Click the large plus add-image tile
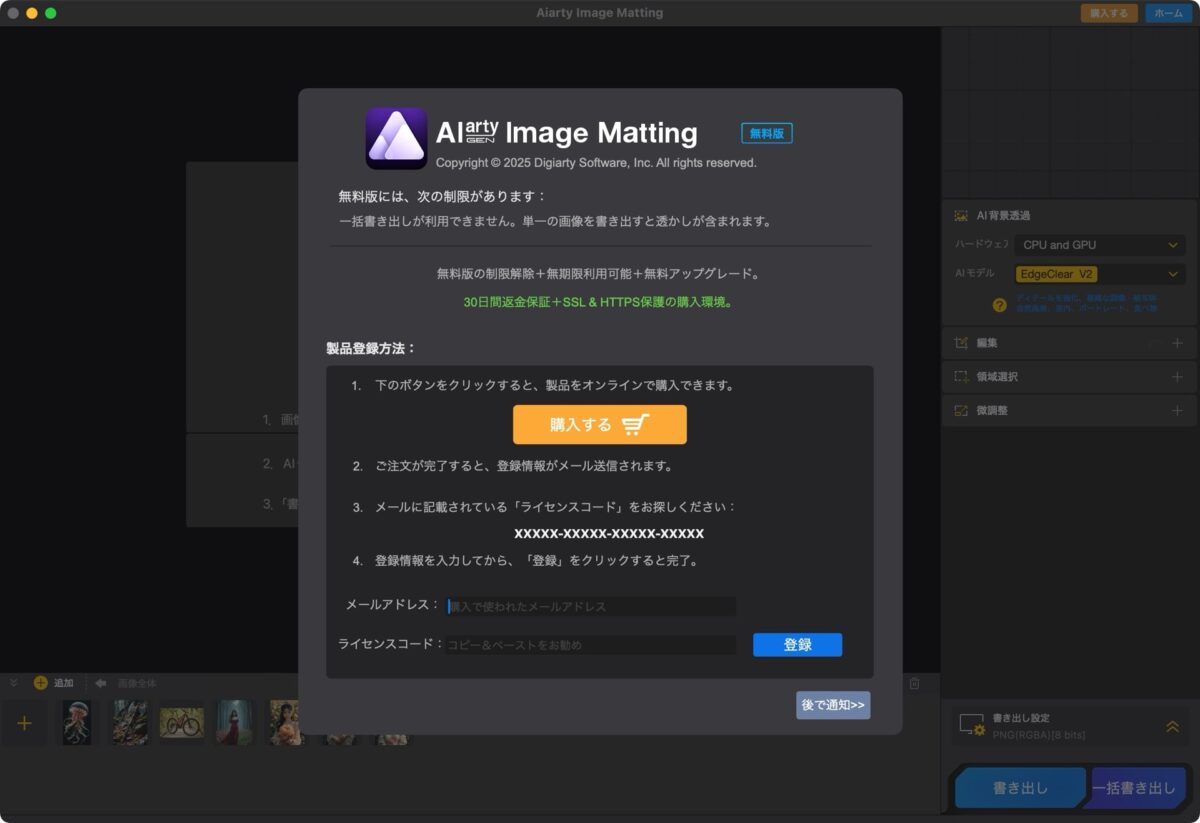Image resolution: width=1200 pixels, height=823 pixels. [24, 723]
